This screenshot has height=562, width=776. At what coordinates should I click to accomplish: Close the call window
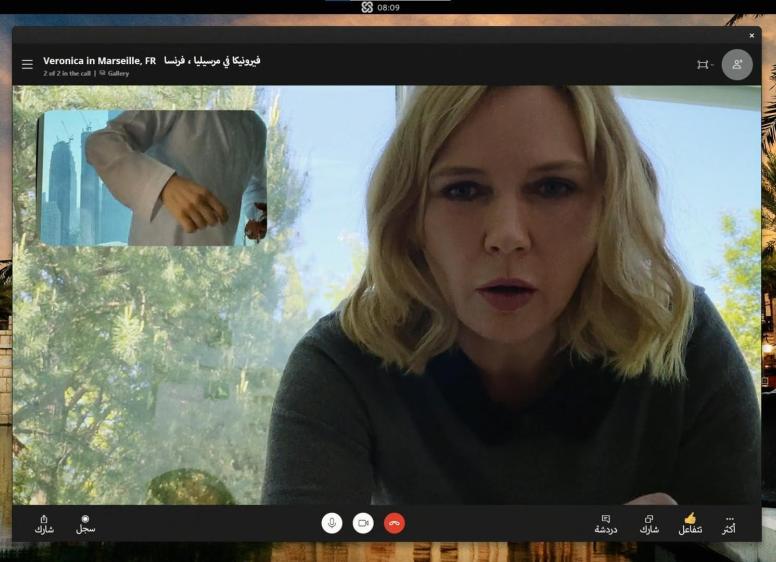(752, 36)
